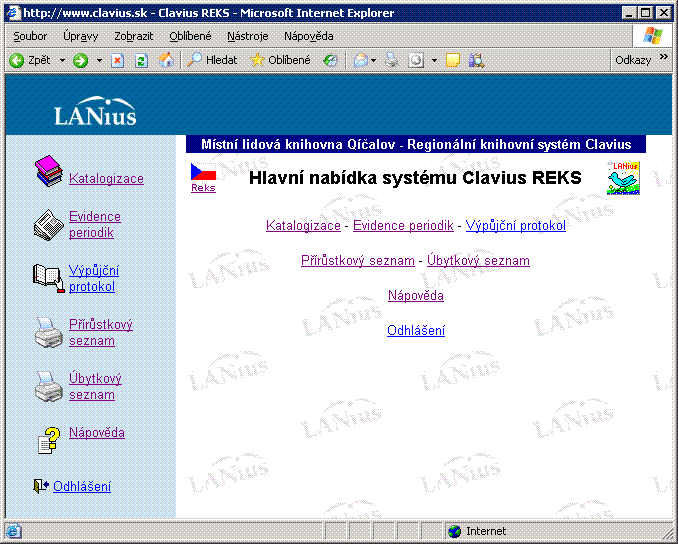Click the Research binoculars toolbar icon
The width and height of the screenshot is (678, 544).
point(477,61)
